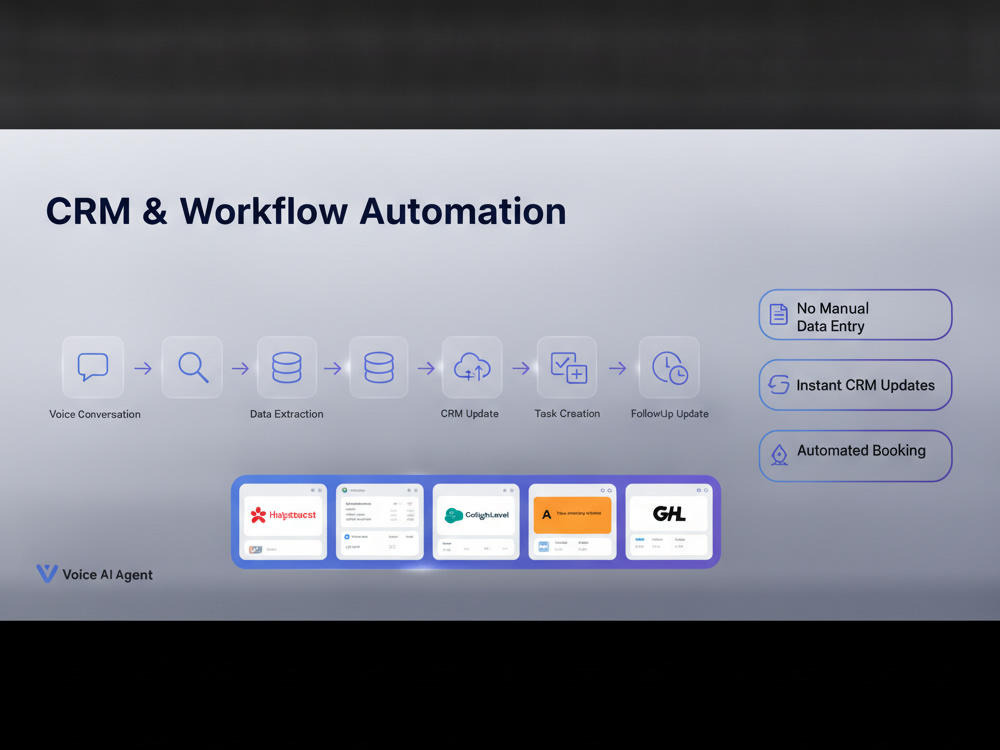The image size is (1000, 750).
Task: Select the magnifying glass search icon
Action: pos(192,367)
